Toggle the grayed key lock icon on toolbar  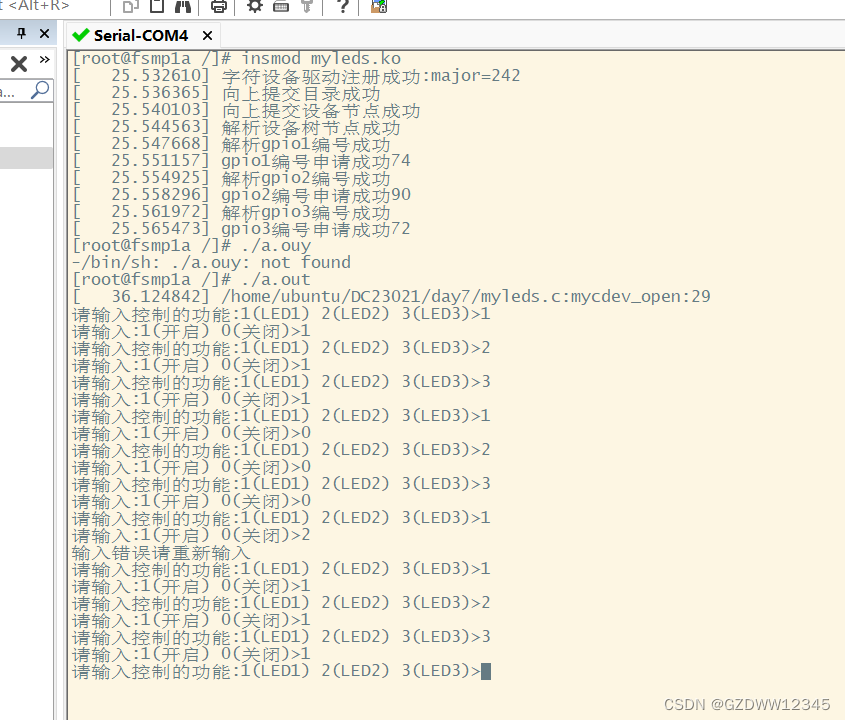tap(308, 8)
